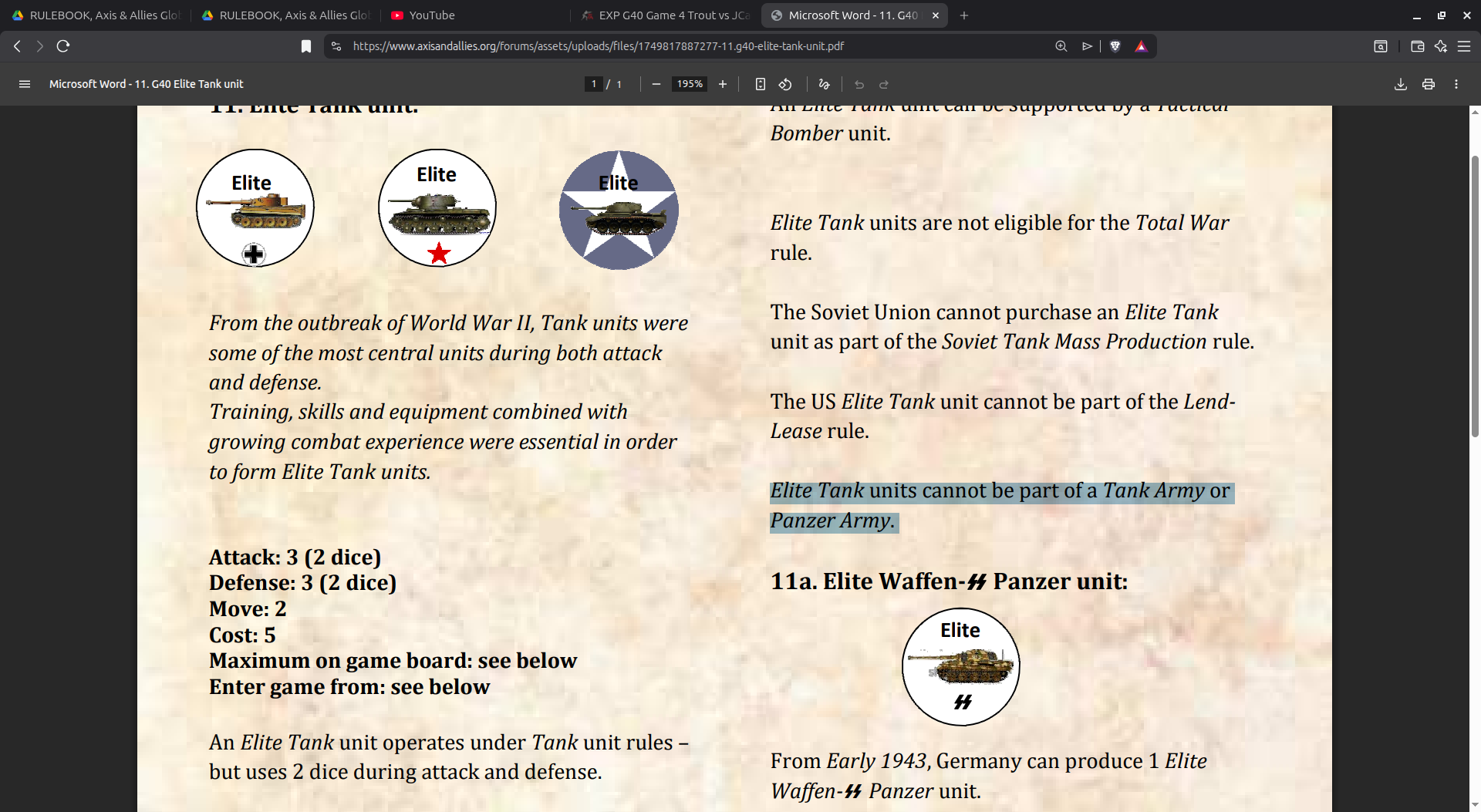Enable find in page search
1481x812 pixels.
(1060, 45)
